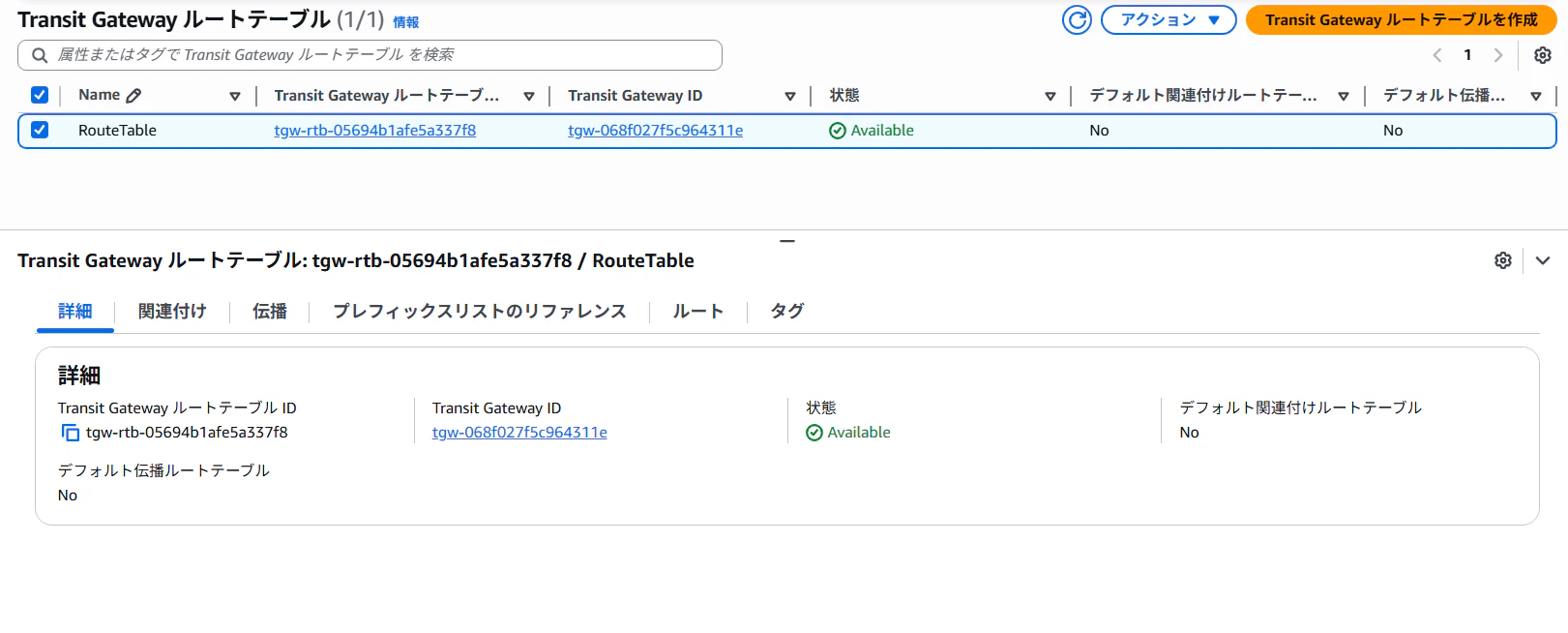Refresh the Transit Gateway route table list

tap(1077, 19)
